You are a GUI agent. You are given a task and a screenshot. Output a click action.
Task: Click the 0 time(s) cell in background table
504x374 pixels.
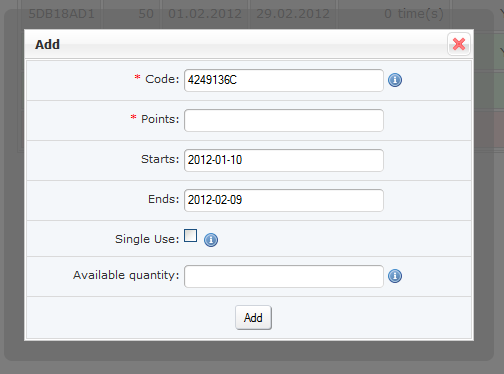click(x=414, y=14)
